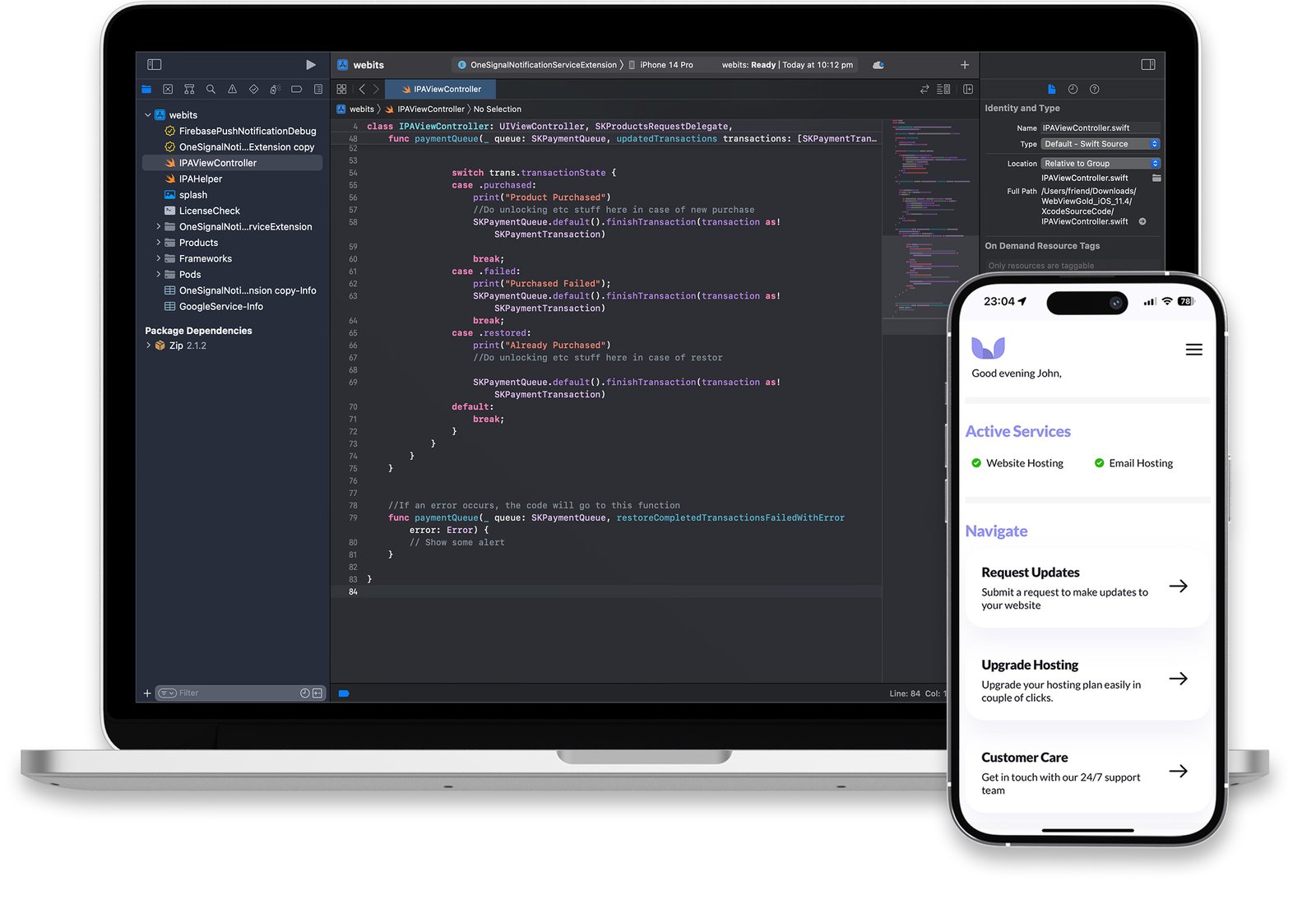Open the Symbol navigator icon
The height and width of the screenshot is (909, 1316).
click(x=189, y=89)
